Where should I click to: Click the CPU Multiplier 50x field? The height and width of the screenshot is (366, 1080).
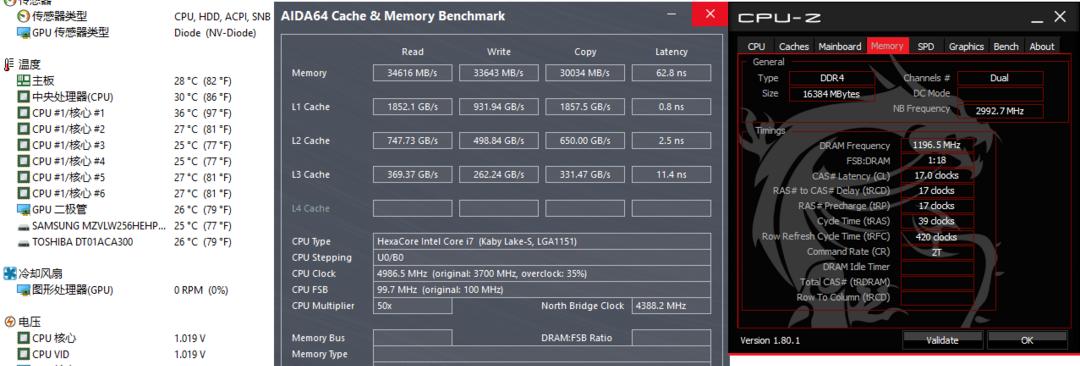(x=413, y=306)
